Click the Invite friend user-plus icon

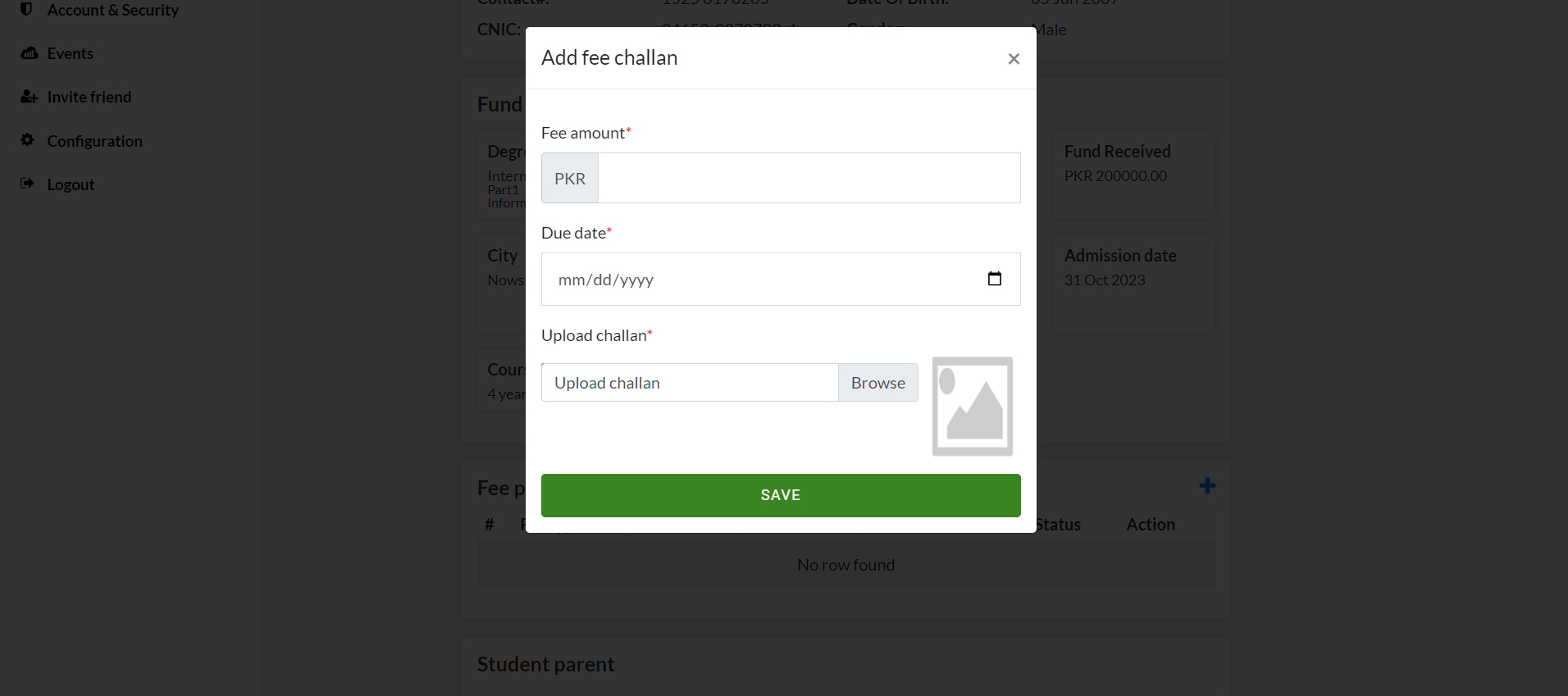[30, 97]
